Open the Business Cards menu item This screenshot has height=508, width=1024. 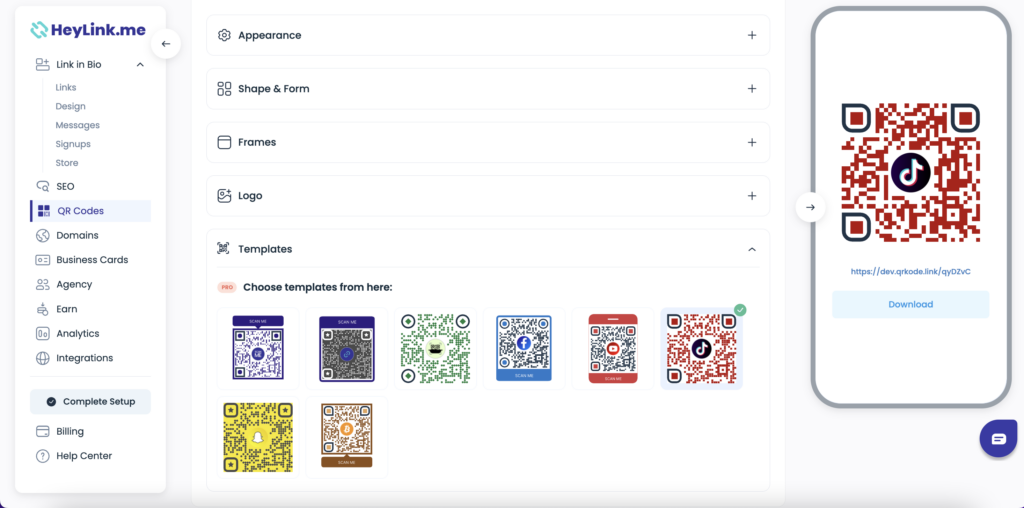90,260
